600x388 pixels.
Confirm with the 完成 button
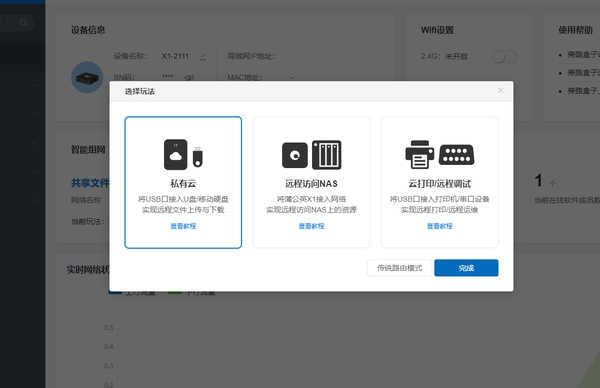pyautogui.click(x=466, y=268)
